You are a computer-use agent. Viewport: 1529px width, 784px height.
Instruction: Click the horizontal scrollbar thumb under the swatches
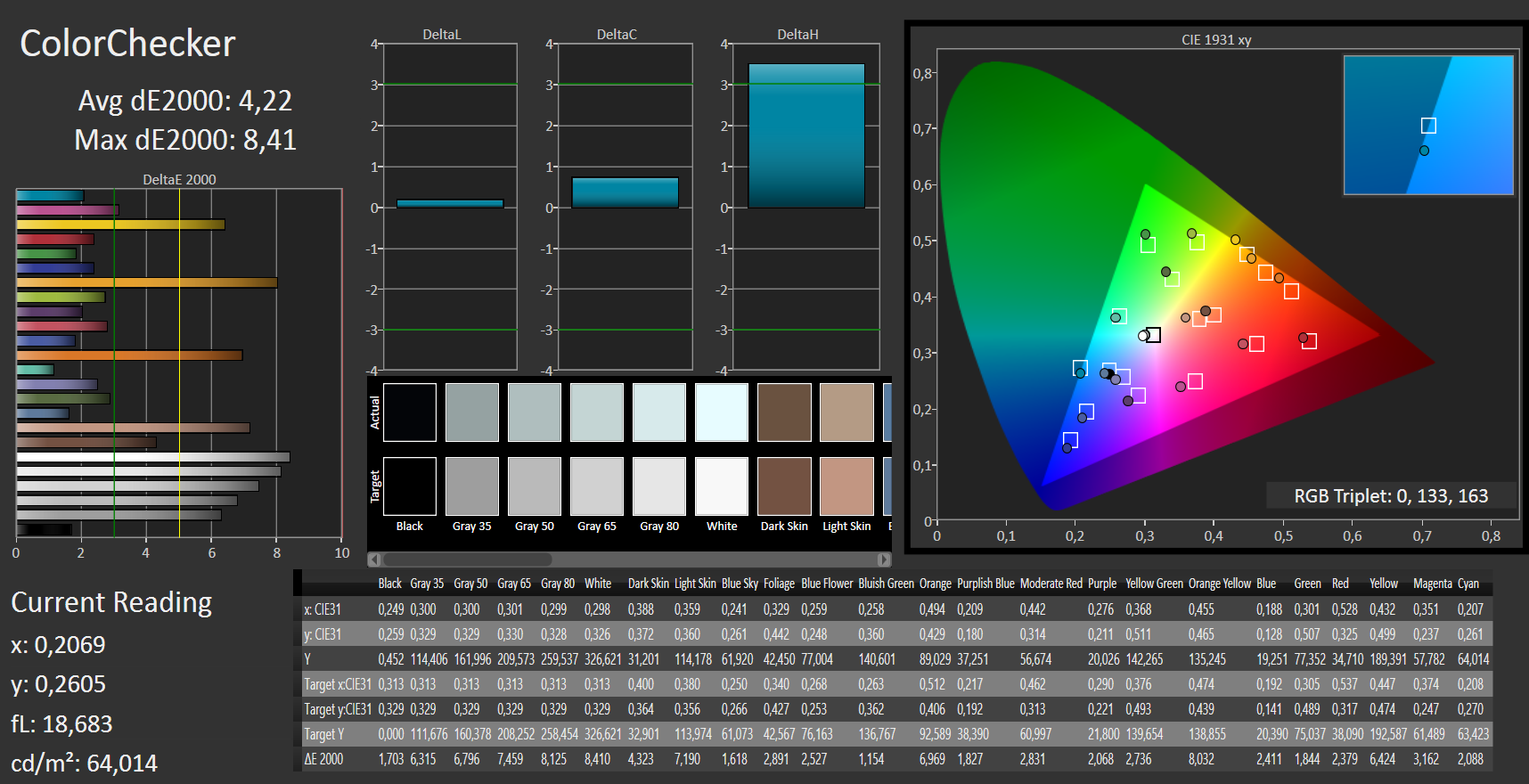(x=467, y=559)
